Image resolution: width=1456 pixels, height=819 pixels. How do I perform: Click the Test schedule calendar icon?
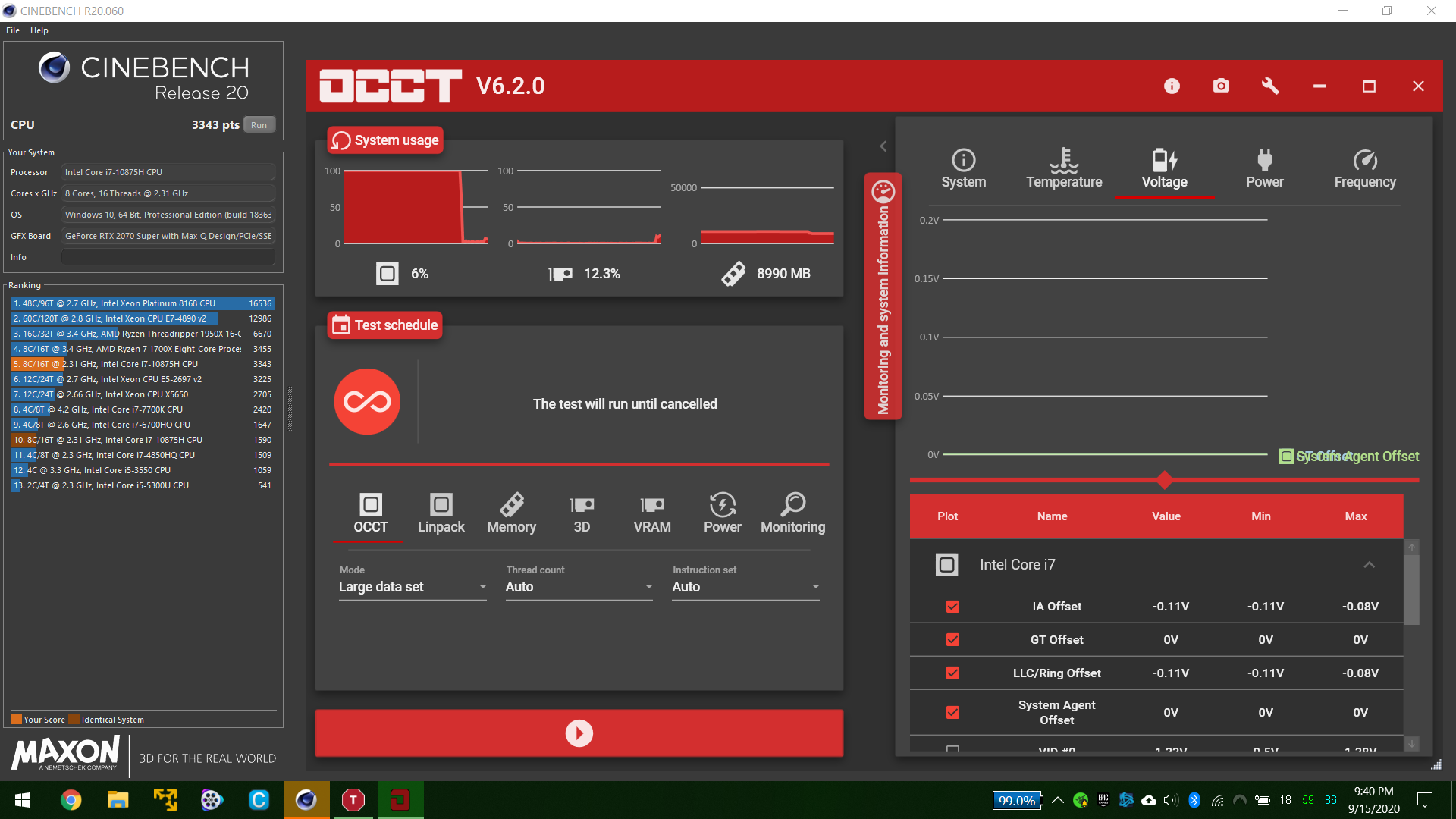point(341,325)
